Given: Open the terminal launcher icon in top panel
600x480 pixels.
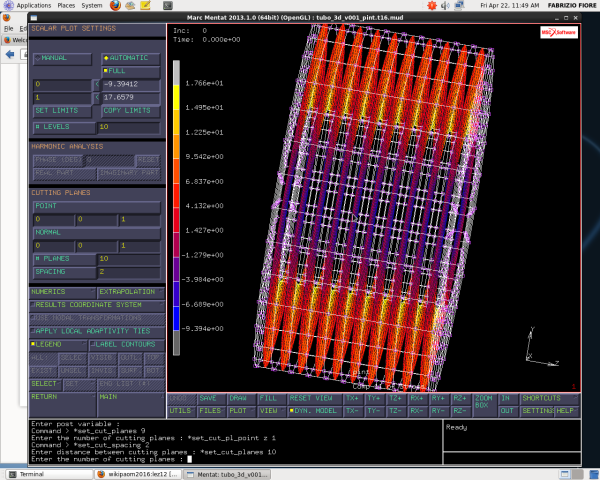Looking at the screenshot, I should pyautogui.click(x=168, y=5).
